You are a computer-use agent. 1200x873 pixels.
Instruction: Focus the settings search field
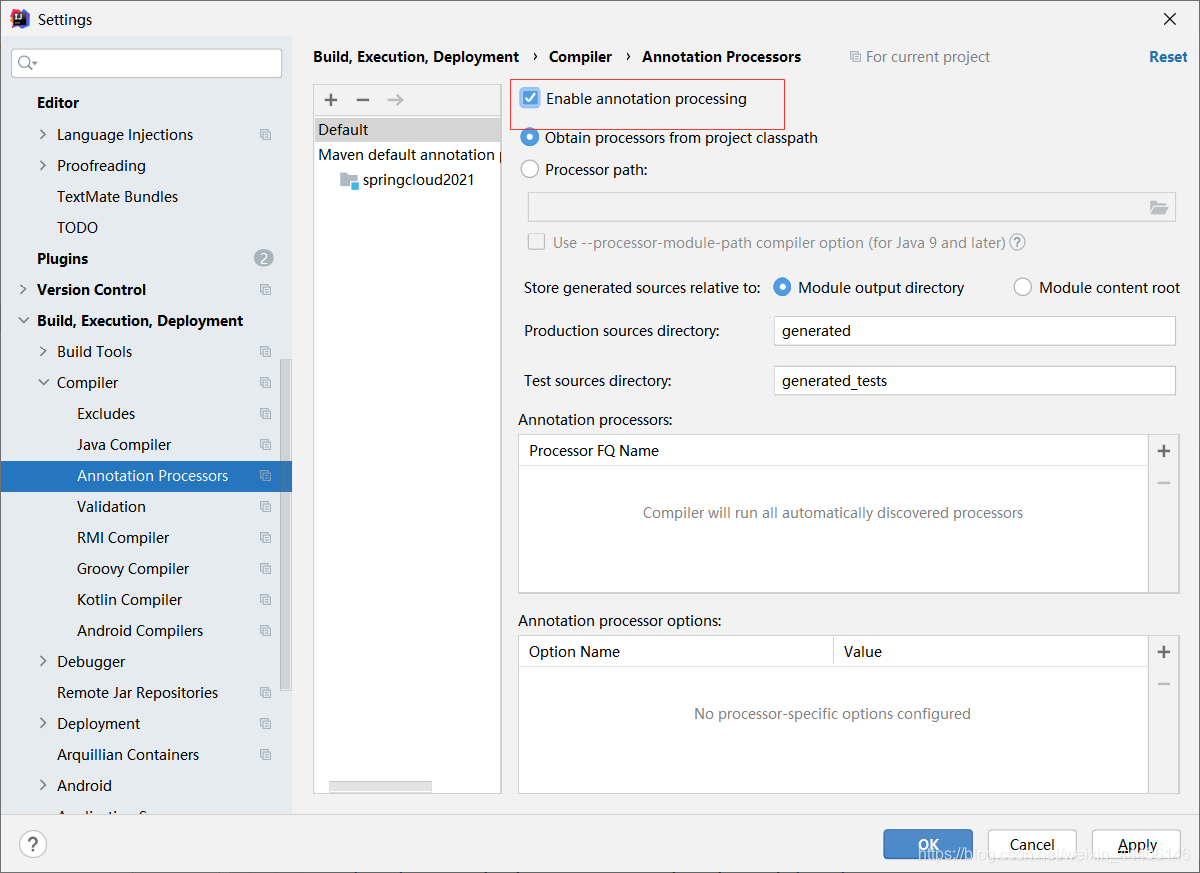pyautogui.click(x=147, y=63)
